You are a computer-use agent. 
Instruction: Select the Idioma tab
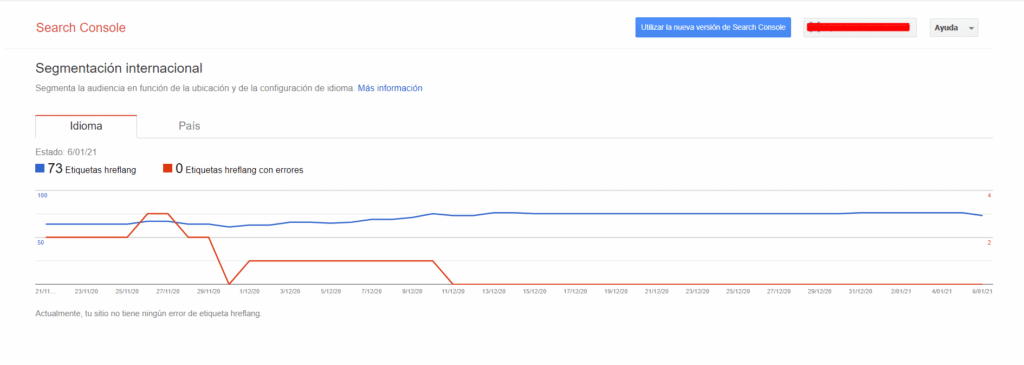[x=86, y=126]
